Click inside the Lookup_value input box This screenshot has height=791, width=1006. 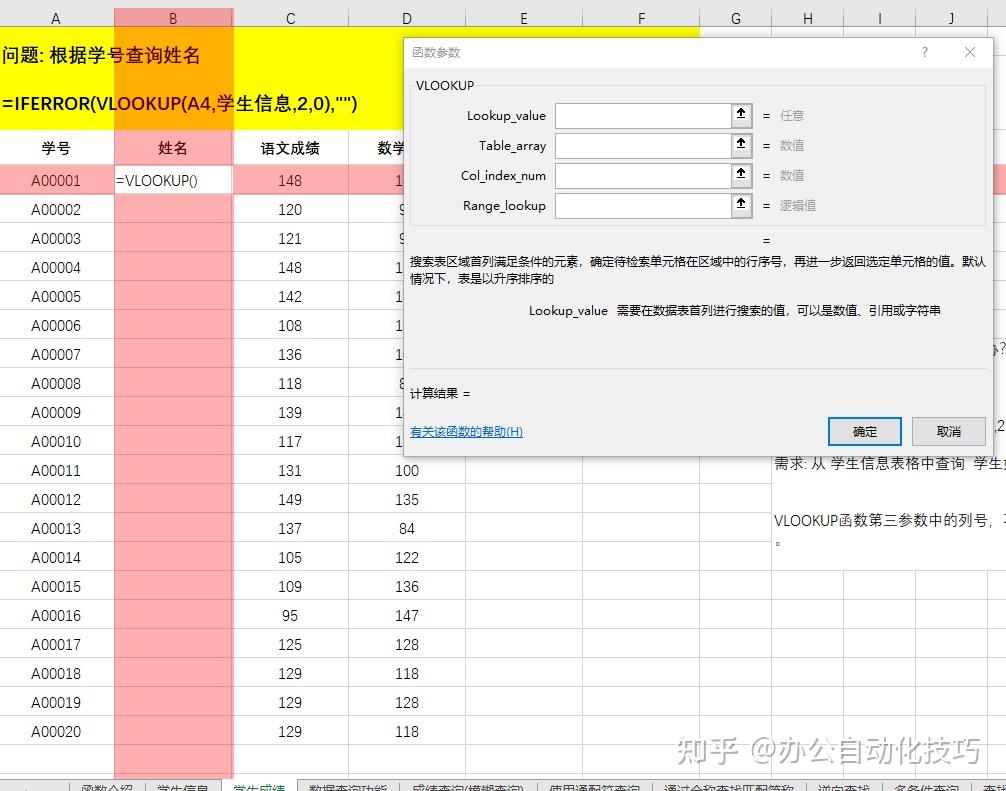[x=640, y=116]
